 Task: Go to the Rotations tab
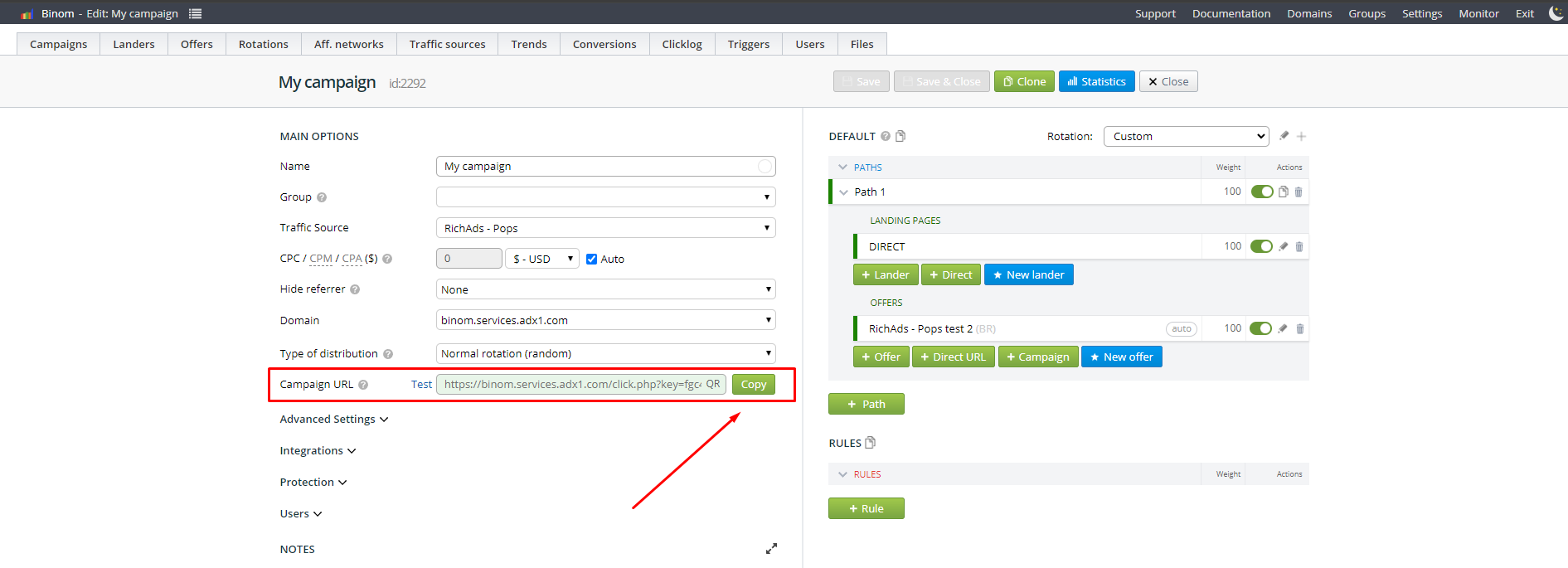(264, 44)
